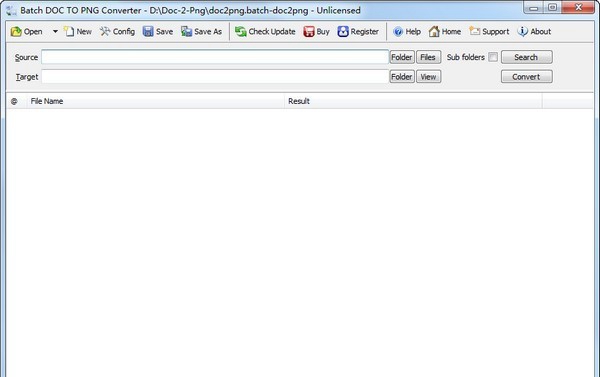Select source Files button
The height and width of the screenshot is (377, 600).
(x=428, y=57)
